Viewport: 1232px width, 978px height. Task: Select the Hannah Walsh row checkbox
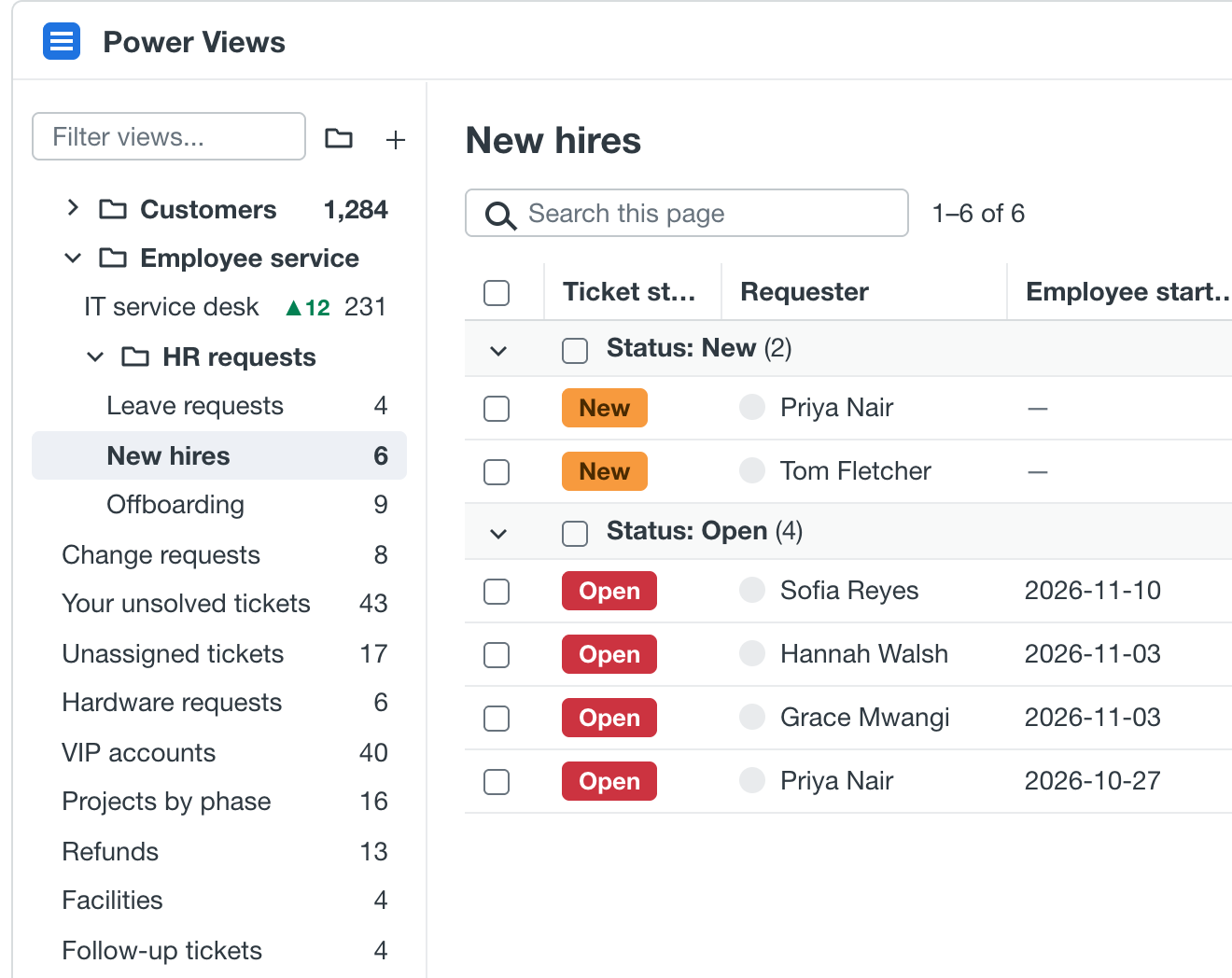click(x=497, y=654)
